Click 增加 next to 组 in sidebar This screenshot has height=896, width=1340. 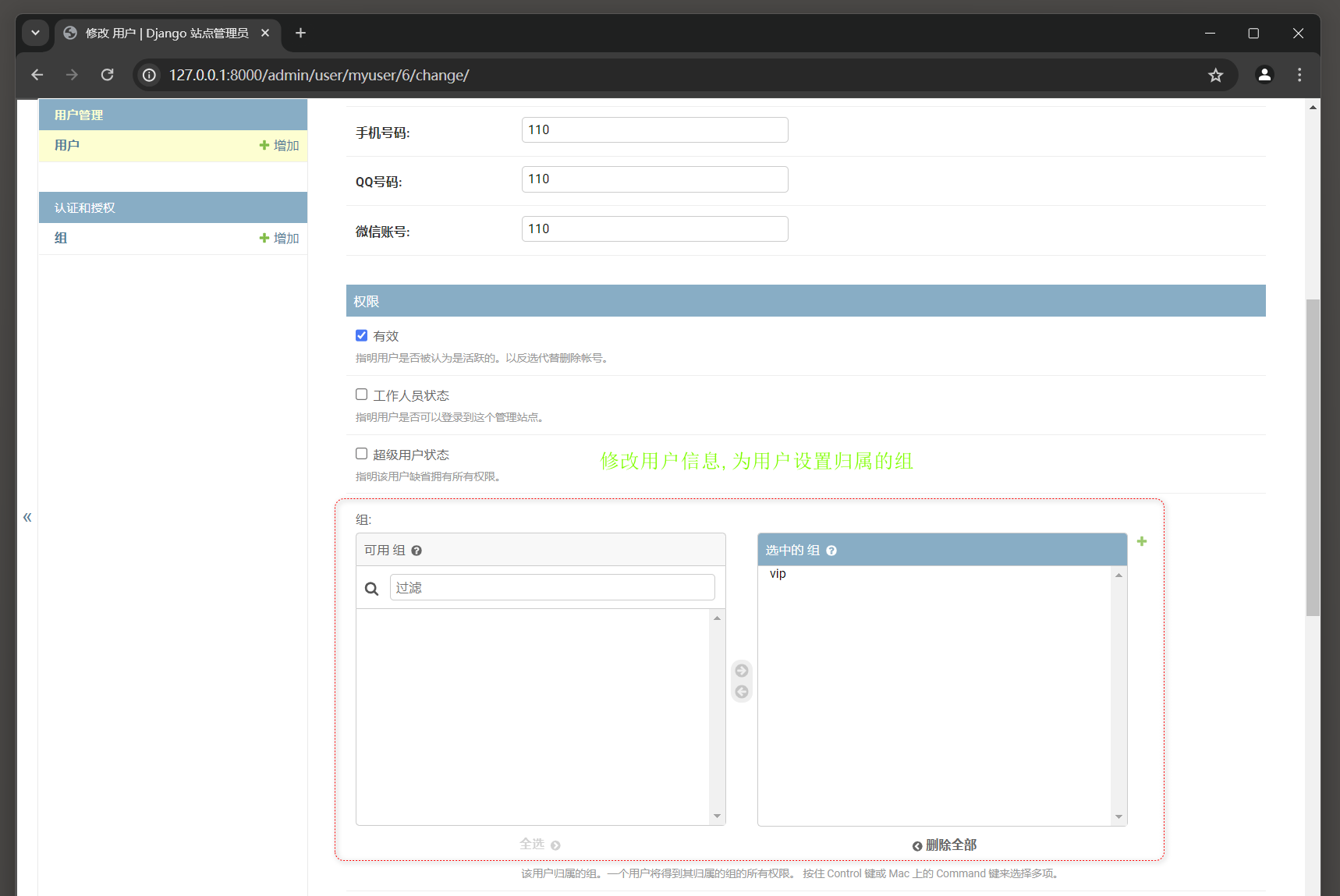[x=279, y=238]
